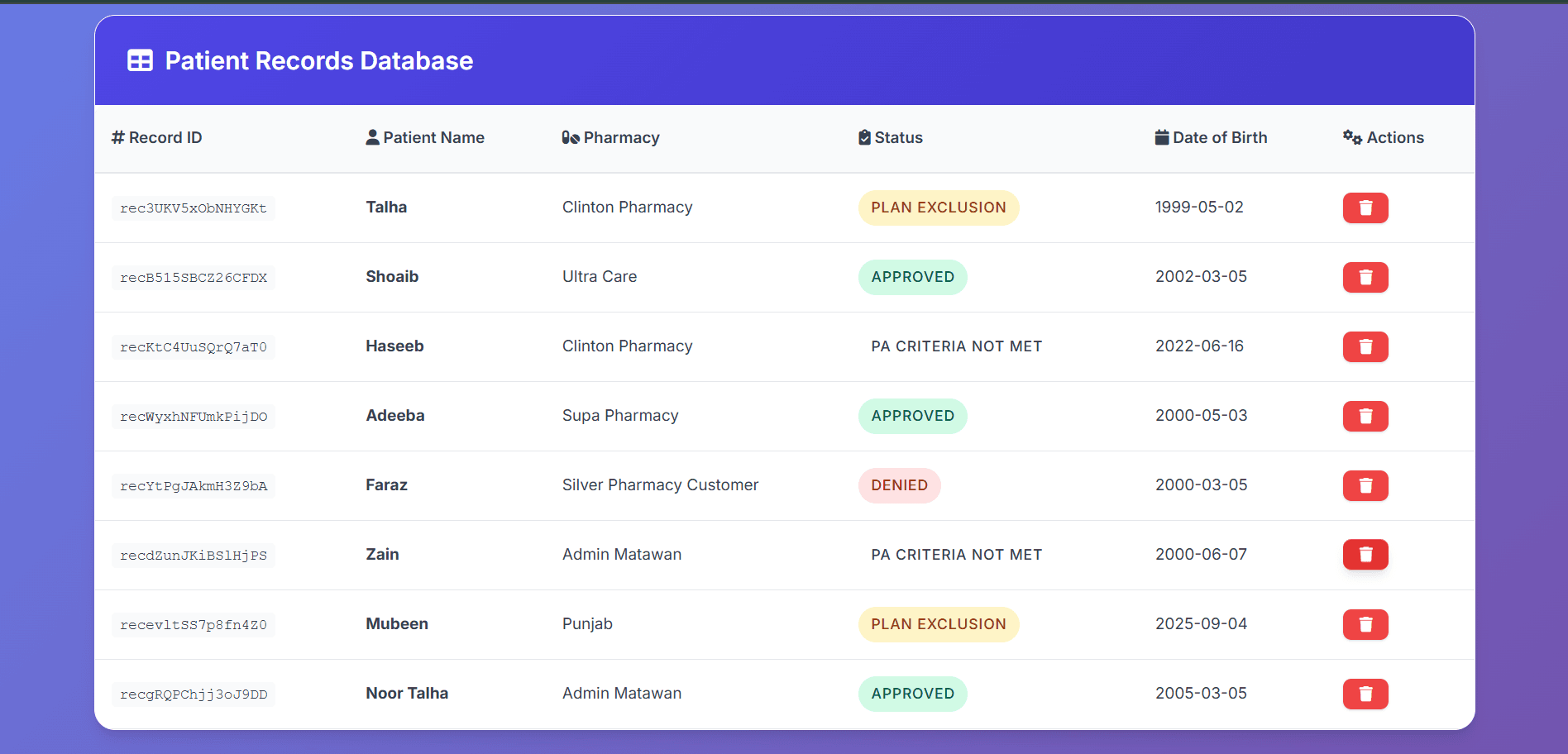
Task: Click the Silver Pharmacy Customer cell
Action: click(x=660, y=485)
